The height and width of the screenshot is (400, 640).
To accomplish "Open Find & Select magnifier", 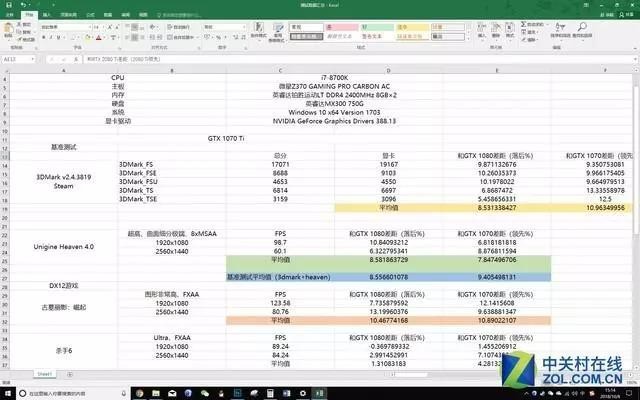I will [x=582, y=30].
